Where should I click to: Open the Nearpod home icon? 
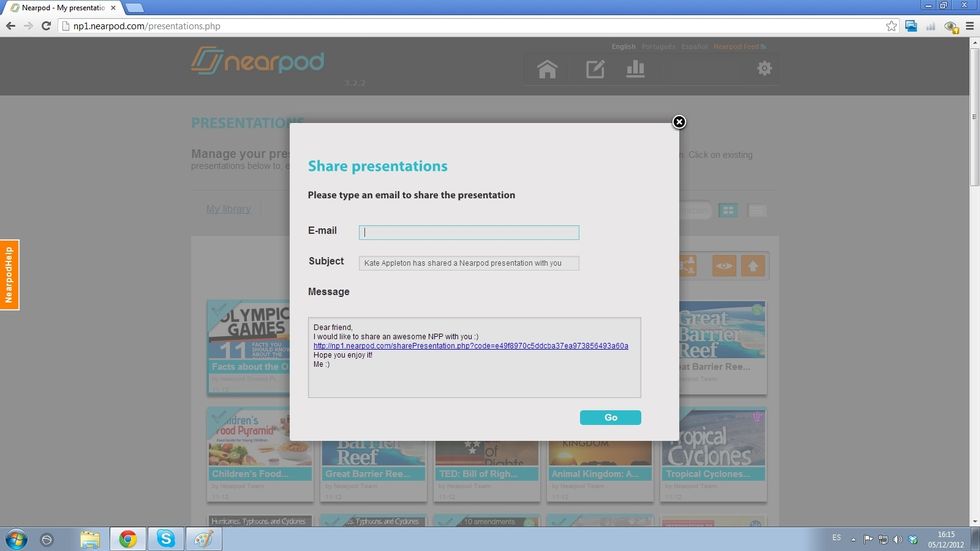(x=547, y=69)
